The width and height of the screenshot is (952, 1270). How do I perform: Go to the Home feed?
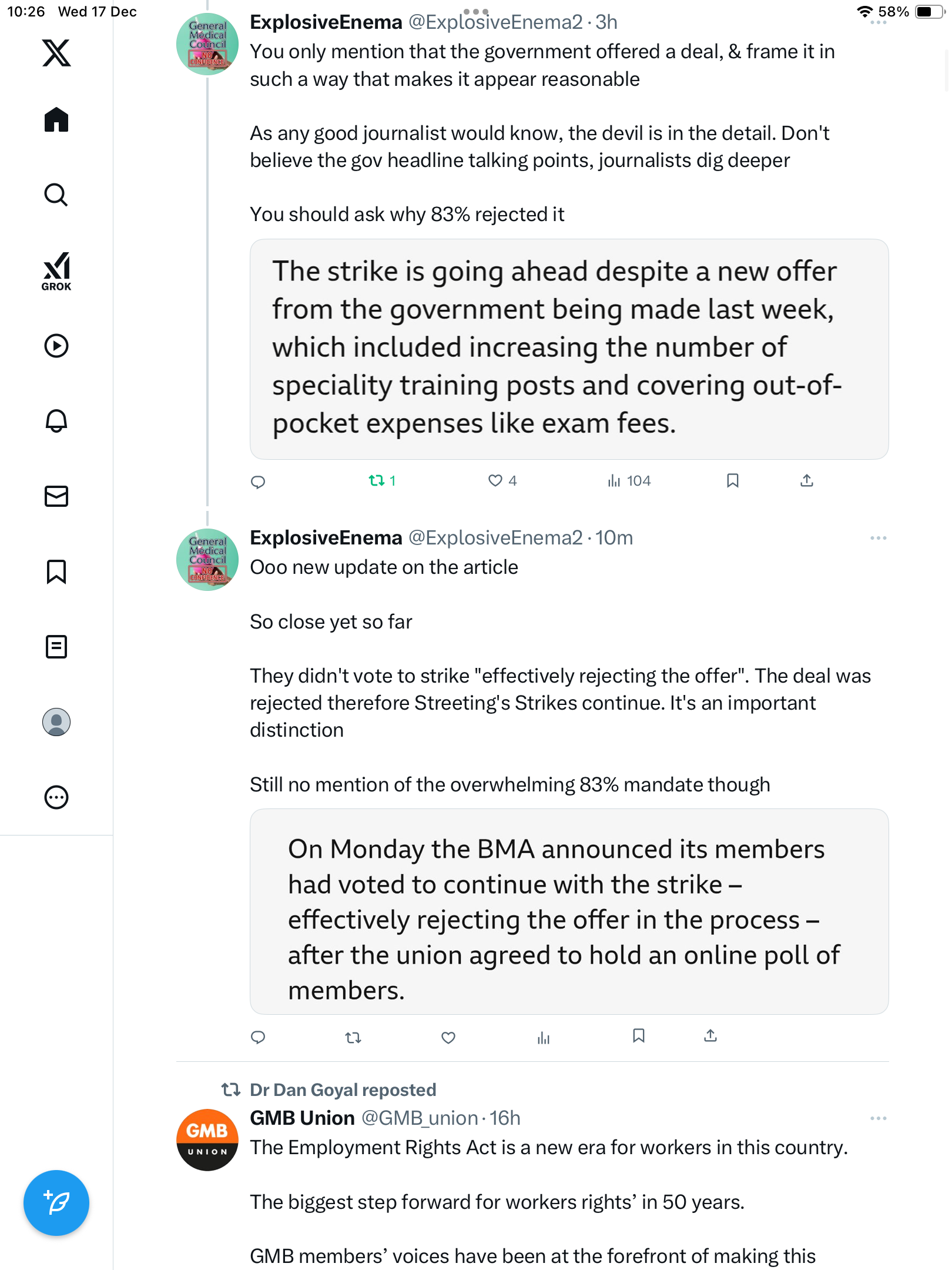click(56, 120)
